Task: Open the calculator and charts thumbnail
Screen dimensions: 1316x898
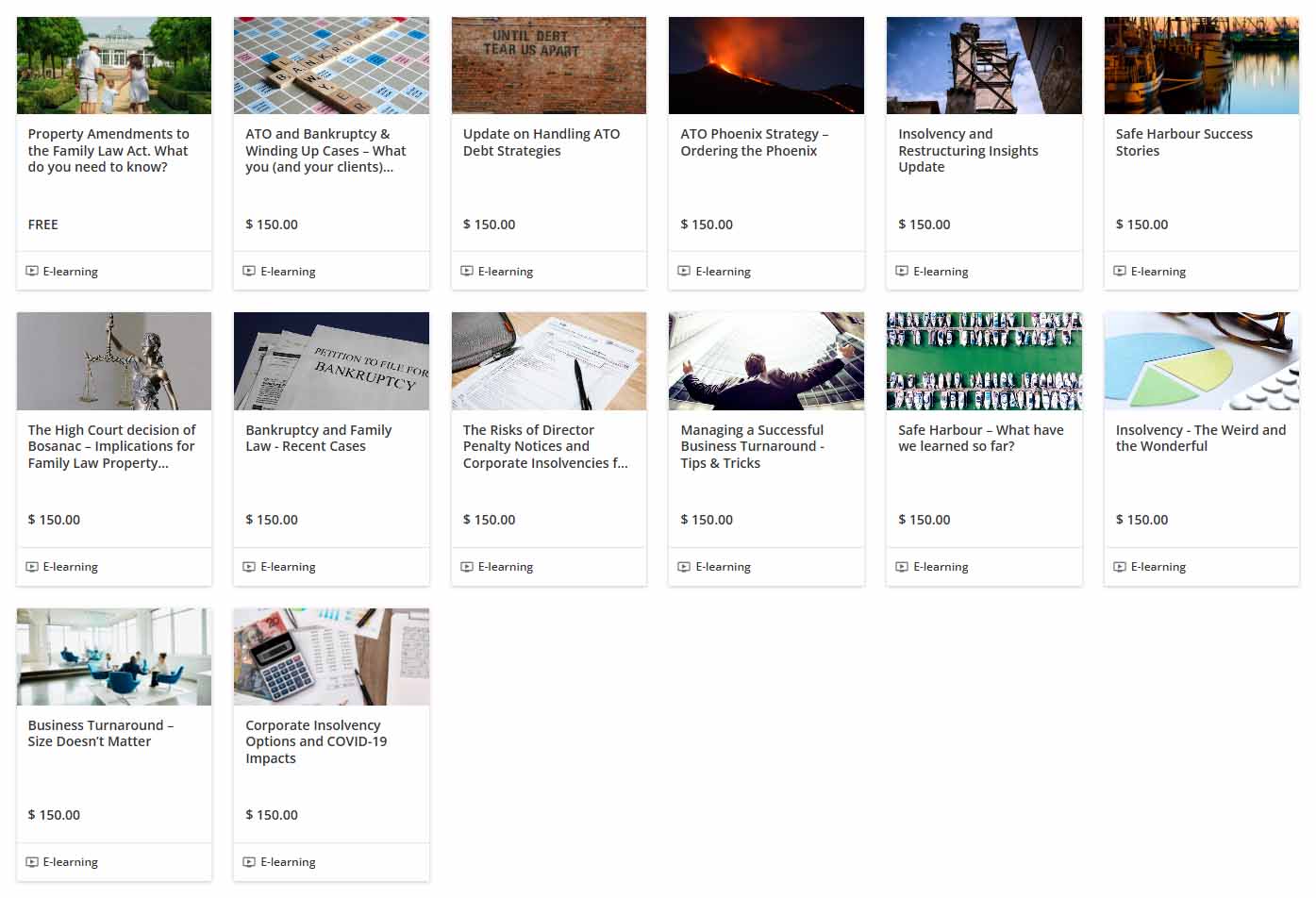Action: [x=331, y=657]
